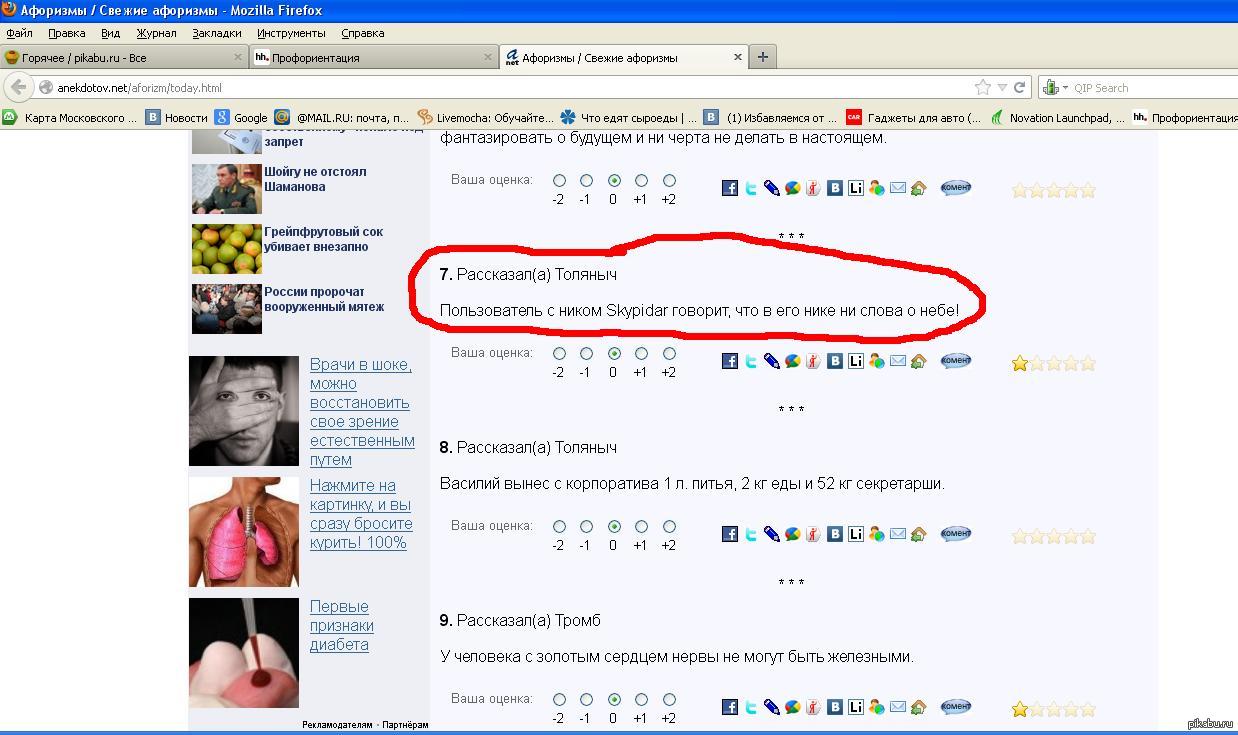Click the grapefruit news thumbnail

(x=226, y=248)
